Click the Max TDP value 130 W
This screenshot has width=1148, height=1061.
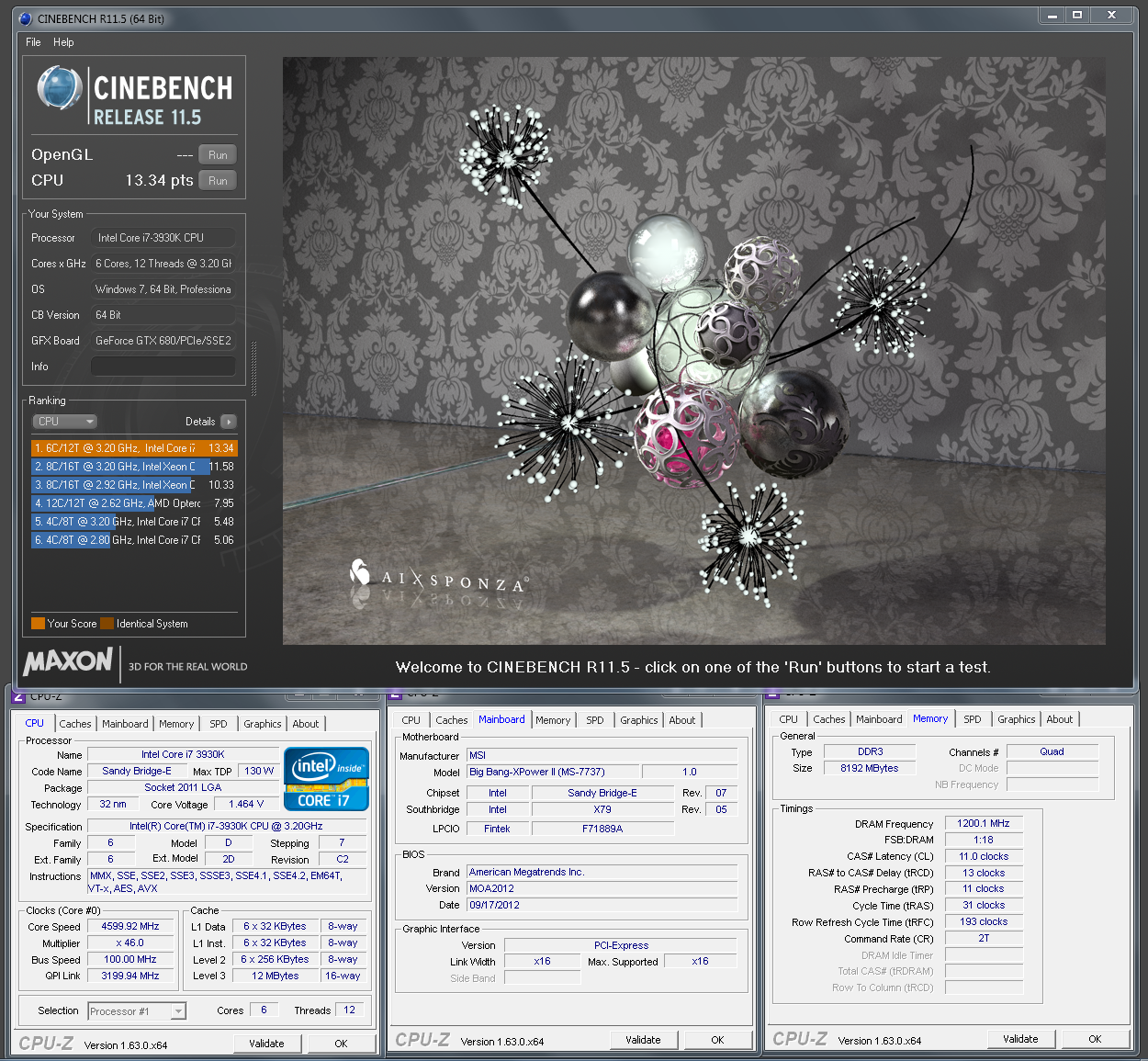(x=259, y=771)
